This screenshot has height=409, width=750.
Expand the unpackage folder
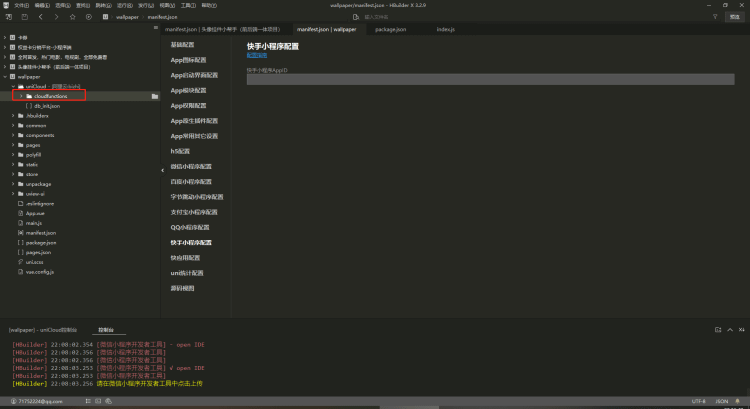[x=13, y=184]
